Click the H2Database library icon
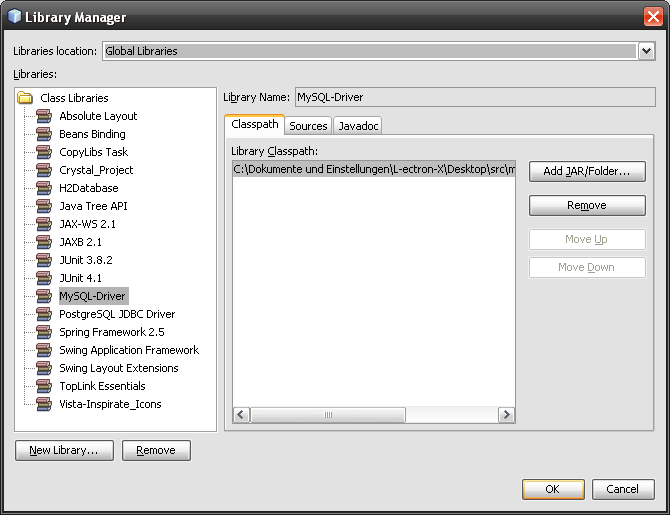 point(44,188)
